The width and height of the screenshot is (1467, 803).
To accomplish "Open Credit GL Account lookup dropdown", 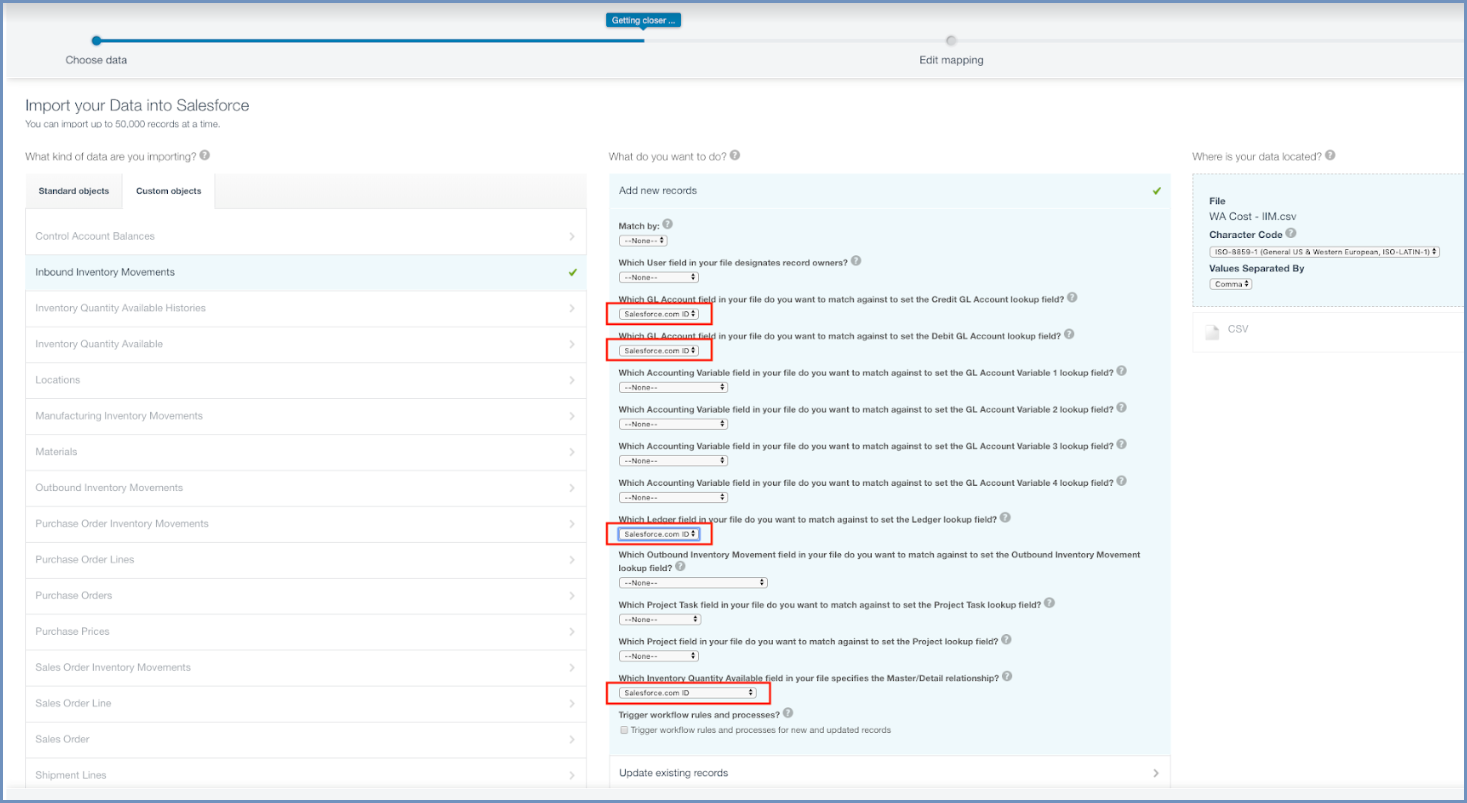I will click(x=659, y=314).
